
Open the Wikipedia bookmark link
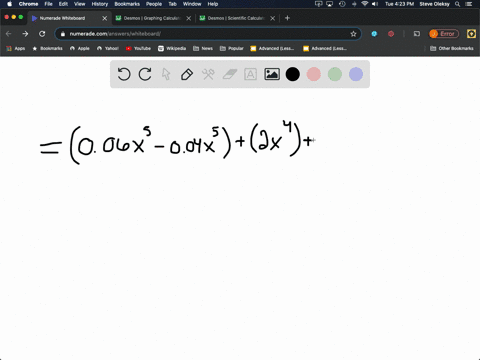[x=172, y=48]
